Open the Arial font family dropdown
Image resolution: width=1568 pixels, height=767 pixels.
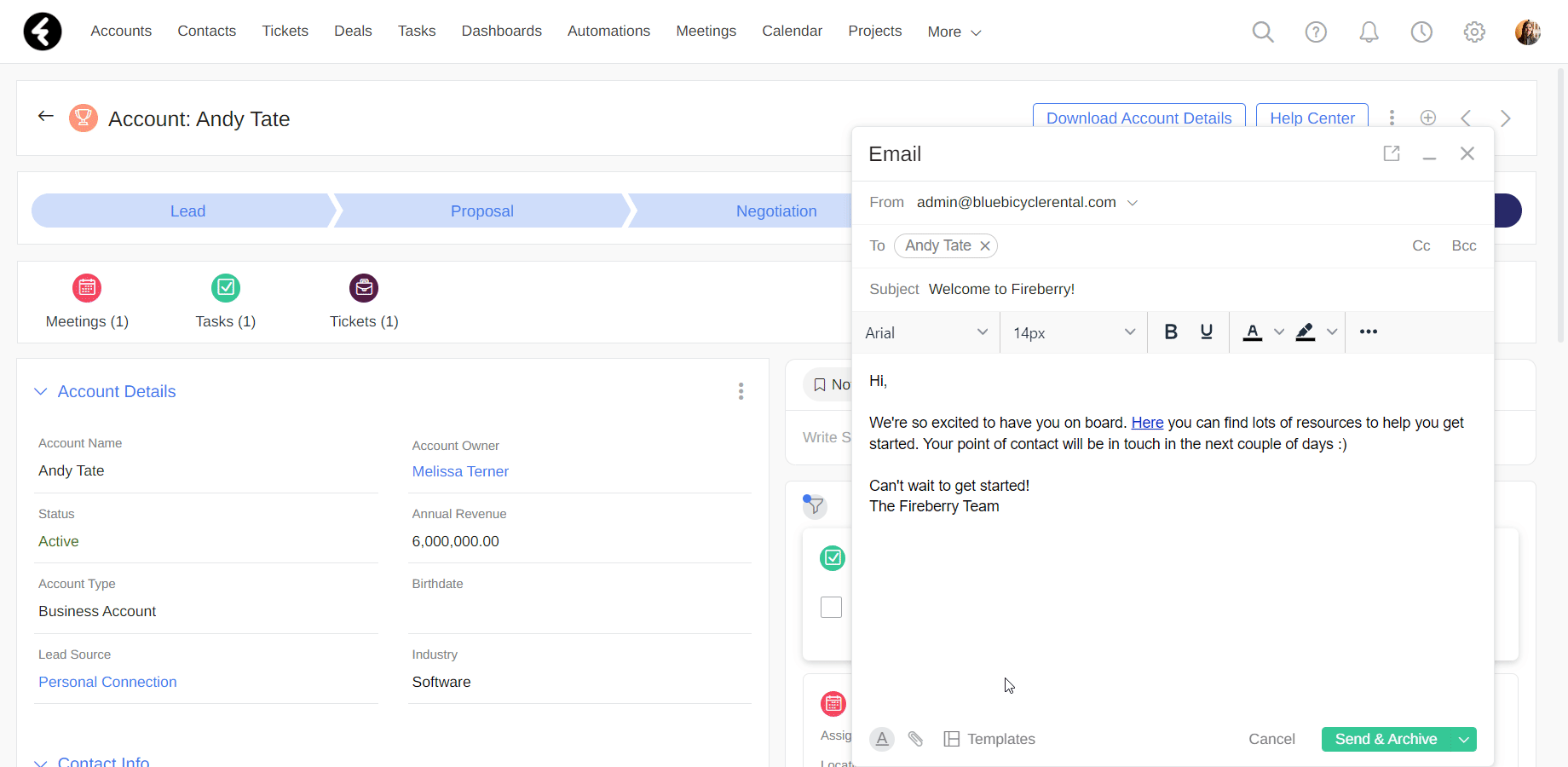pyautogui.click(x=926, y=332)
